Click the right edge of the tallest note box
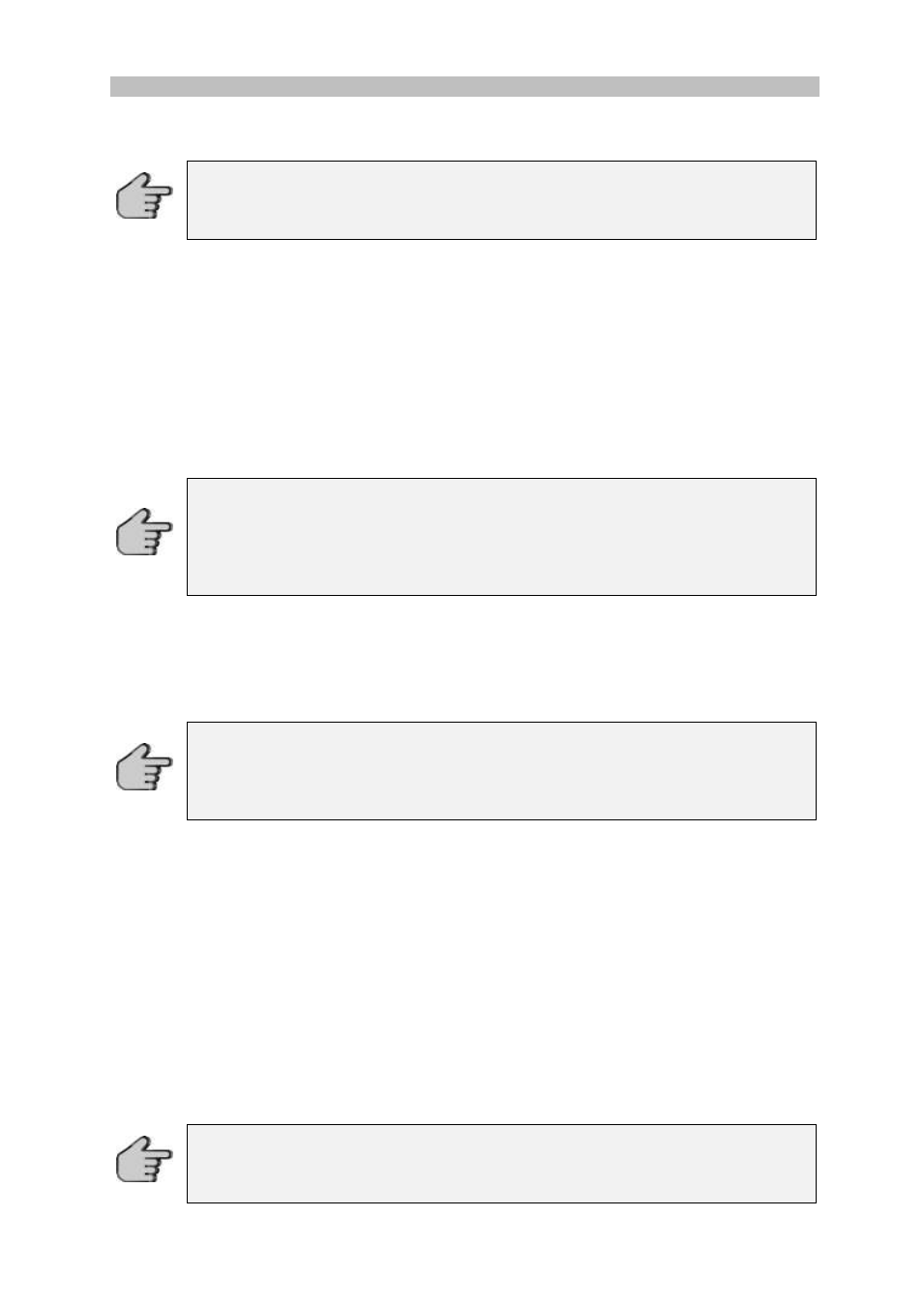 point(816,537)
